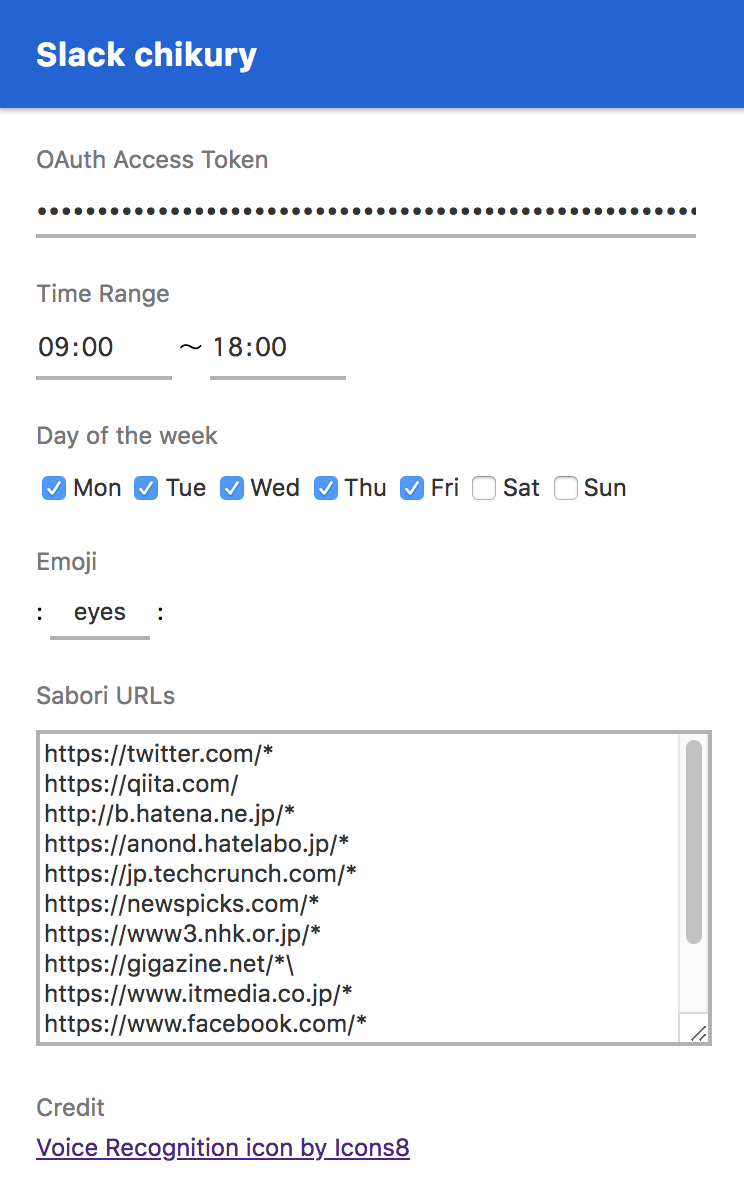Open the Voice Recognition icon by Icons8 link
The width and height of the screenshot is (744, 1196).
tap(223, 1147)
